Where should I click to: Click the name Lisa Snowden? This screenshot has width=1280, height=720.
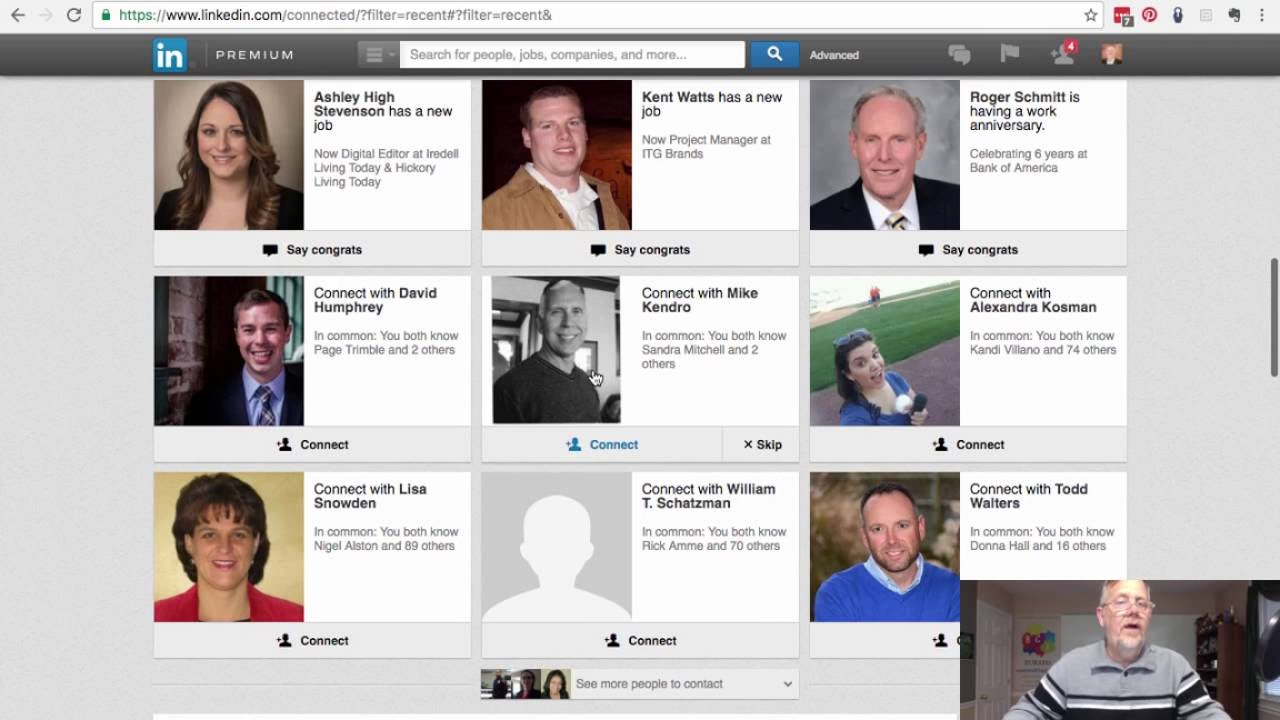(x=370, y=496)
